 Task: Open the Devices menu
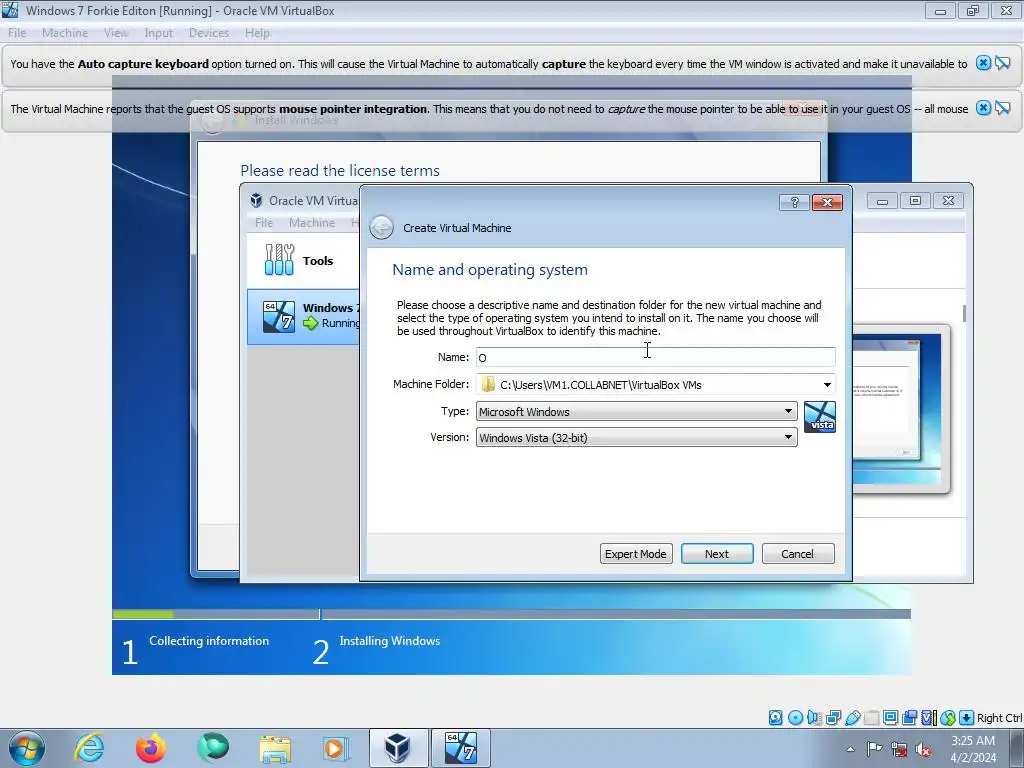pyautogui.click(x=208, y=33)
